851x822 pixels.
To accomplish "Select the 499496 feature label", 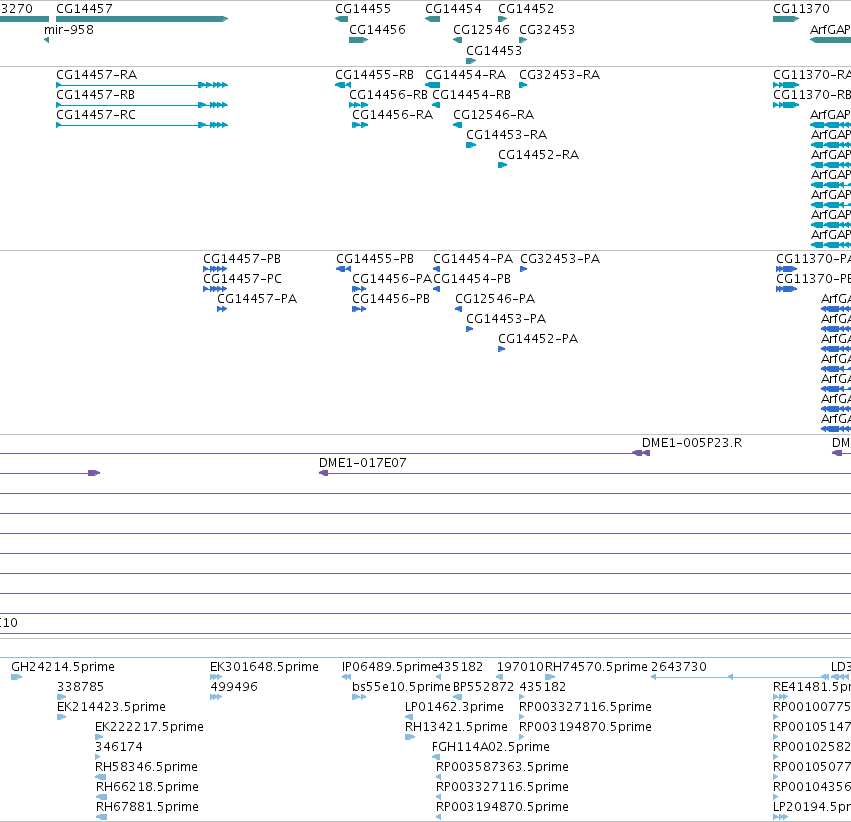I will (234, 686).
